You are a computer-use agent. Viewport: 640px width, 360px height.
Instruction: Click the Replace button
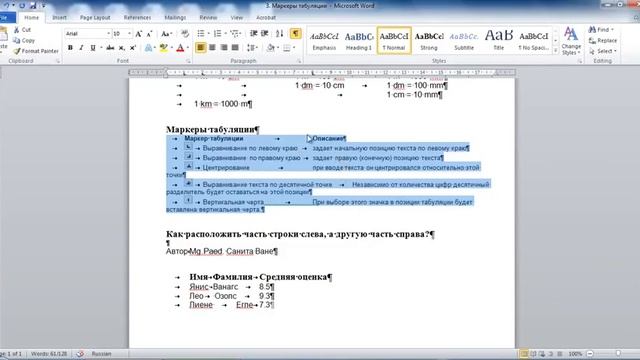pos(603,40)
